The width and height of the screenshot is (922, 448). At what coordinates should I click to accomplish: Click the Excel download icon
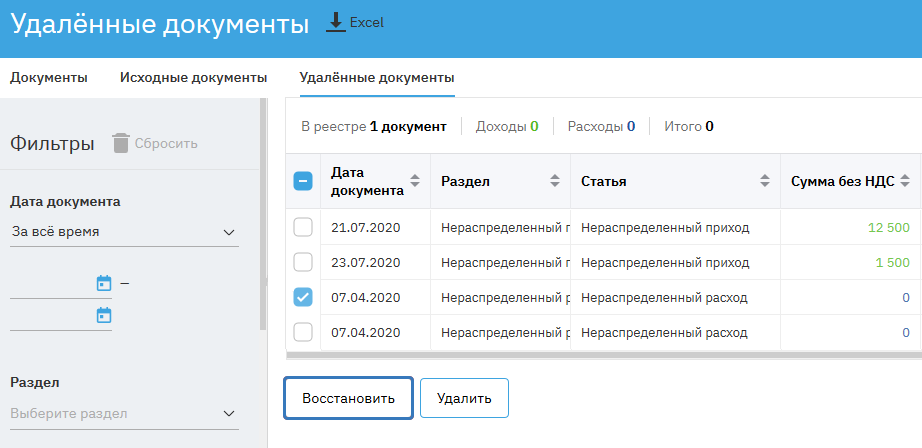[337, 22]
